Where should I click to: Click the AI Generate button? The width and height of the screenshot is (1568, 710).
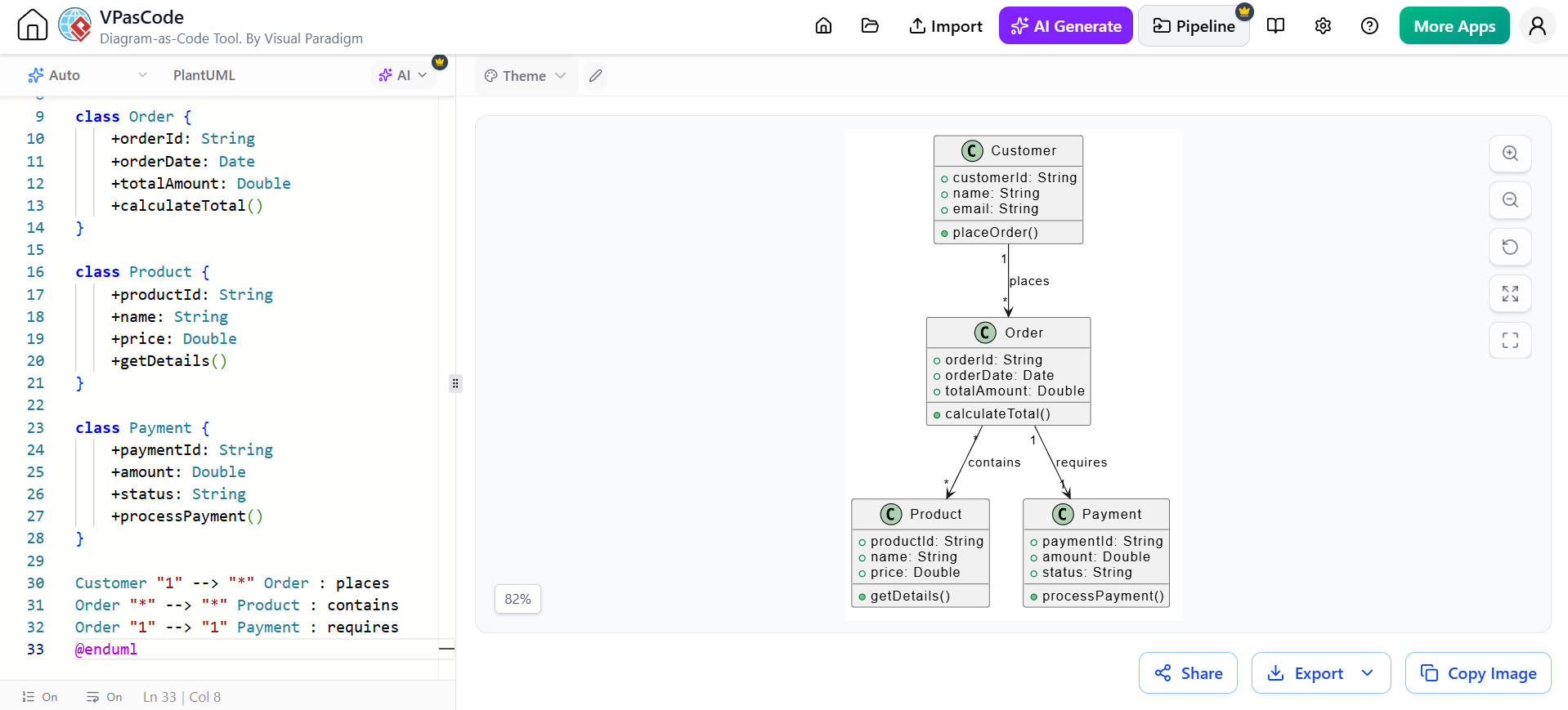pos(1066,26)
